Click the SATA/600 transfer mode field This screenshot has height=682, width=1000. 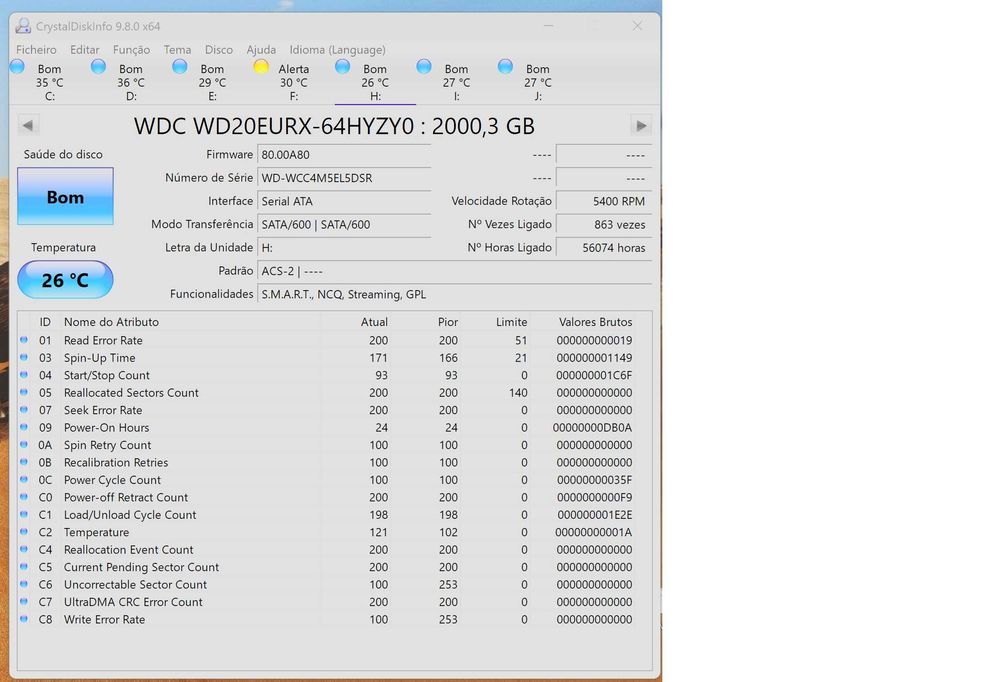344,225
